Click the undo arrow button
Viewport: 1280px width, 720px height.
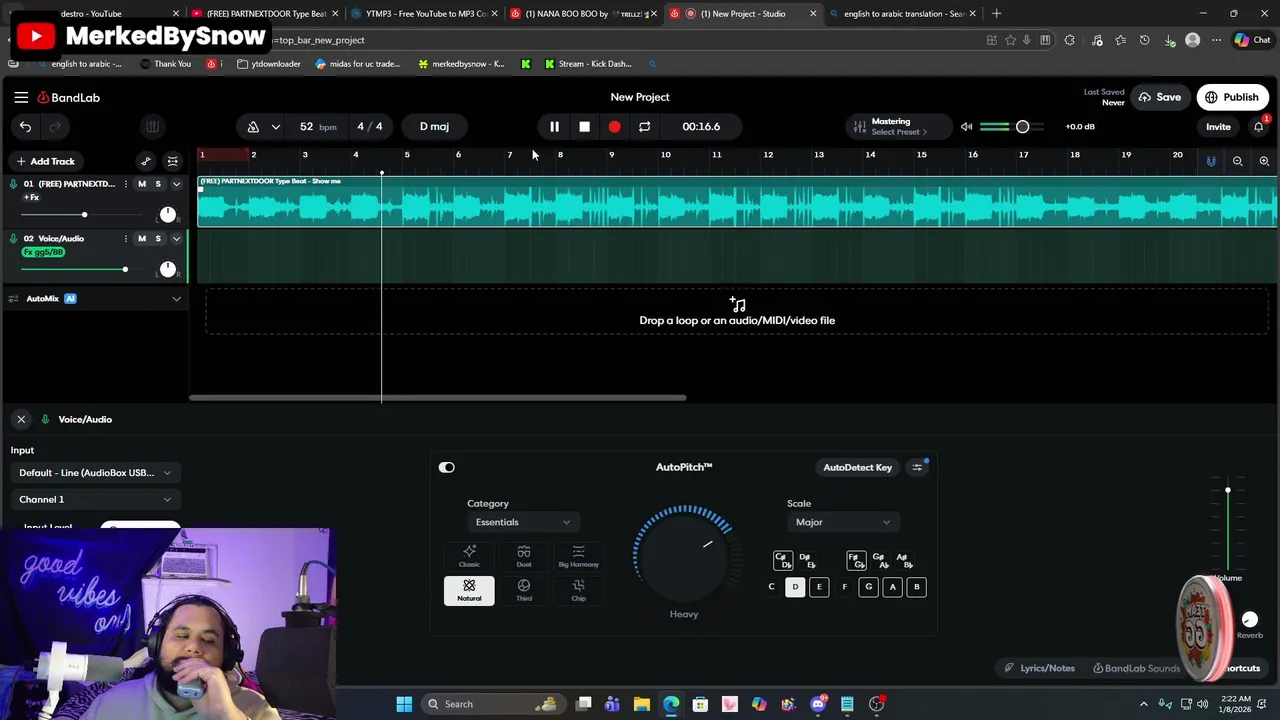(x=25, y=126)
